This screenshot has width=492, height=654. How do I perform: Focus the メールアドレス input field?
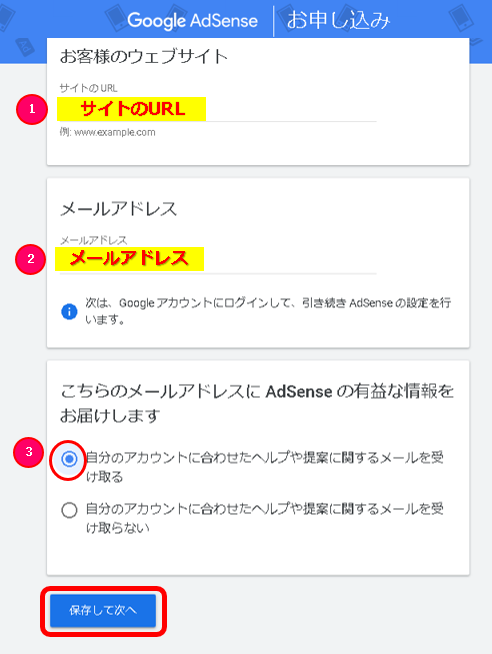[218, 259]
